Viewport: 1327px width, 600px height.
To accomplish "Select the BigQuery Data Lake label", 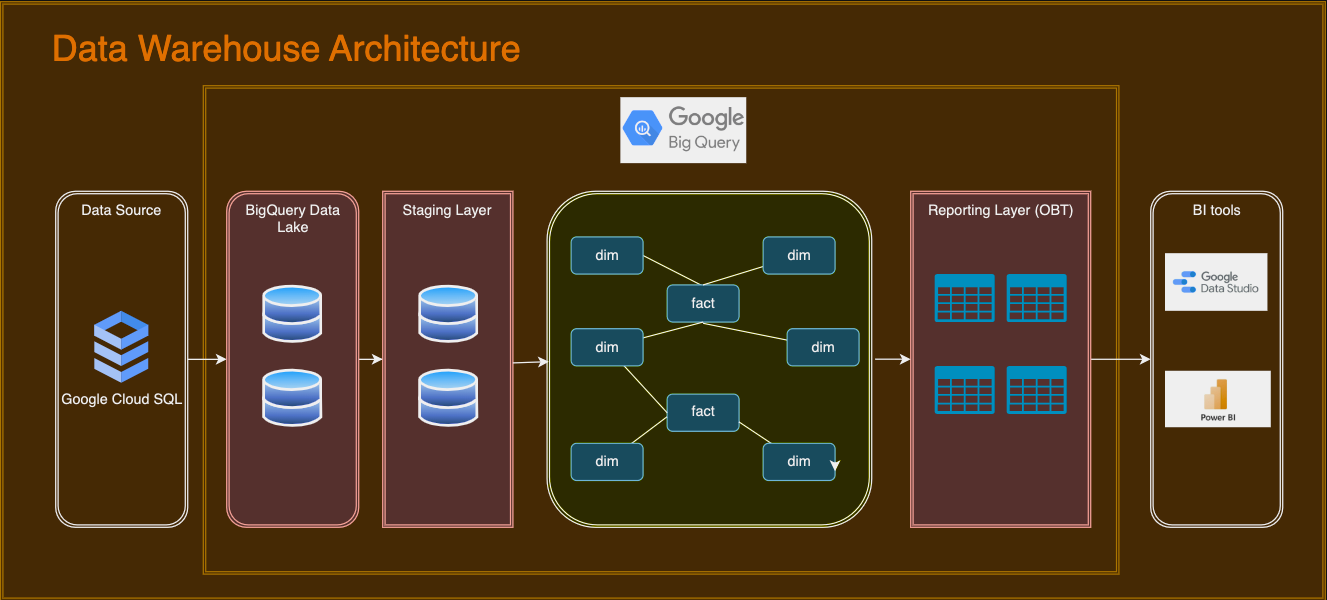I will click(x=292, y=218).
